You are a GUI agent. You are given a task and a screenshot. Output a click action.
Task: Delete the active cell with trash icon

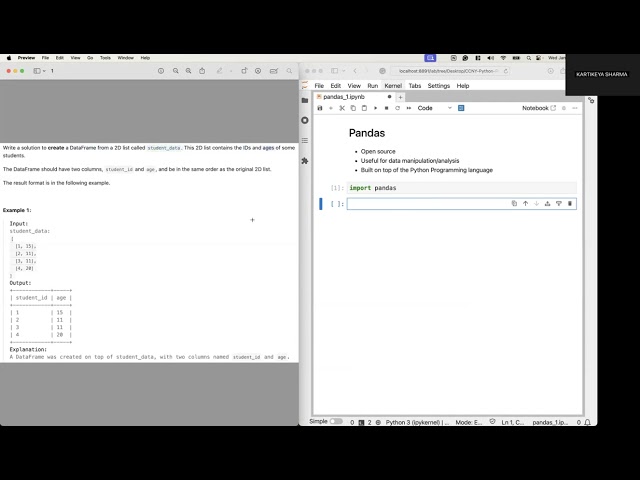(570, 203)
